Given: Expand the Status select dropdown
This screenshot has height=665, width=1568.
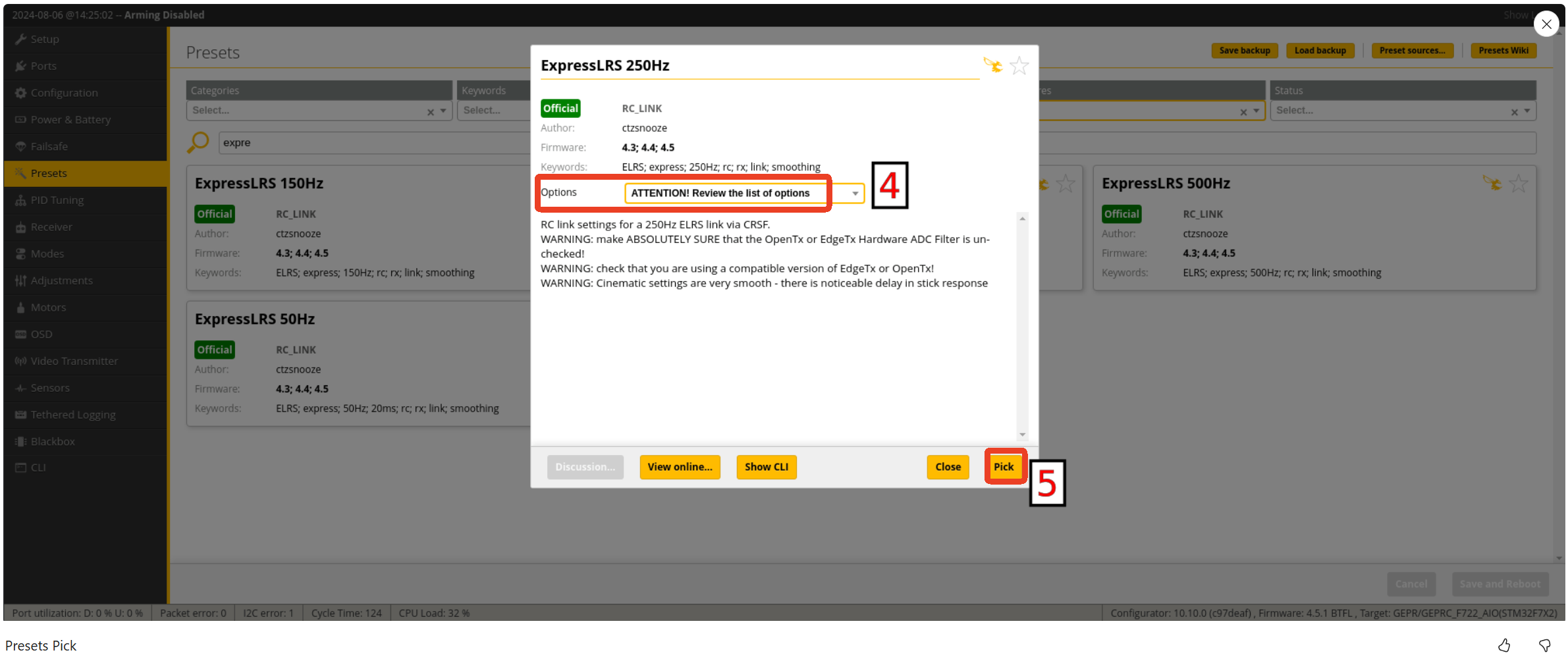Looking at the screenshot, I should [x=1527, y=111].
